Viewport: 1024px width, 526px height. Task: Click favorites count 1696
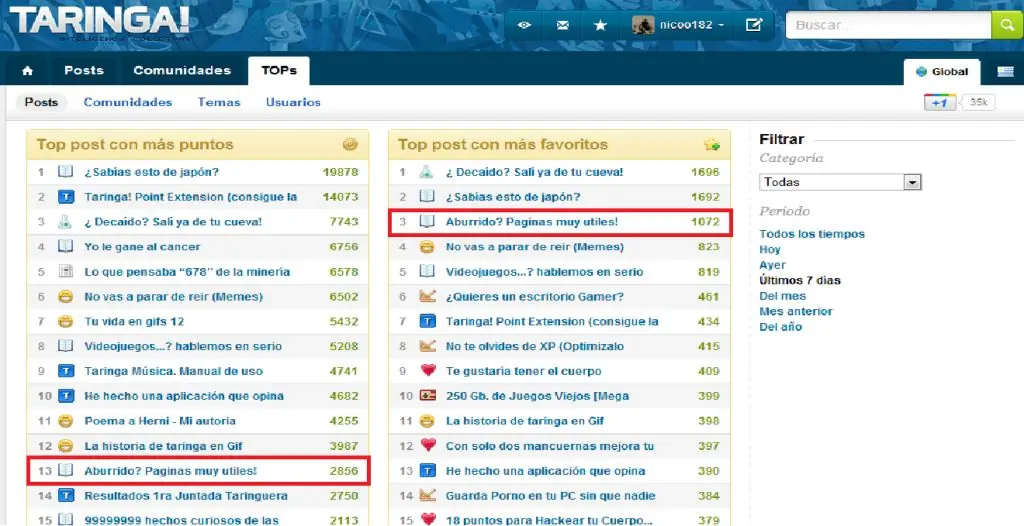click(705, 173)
